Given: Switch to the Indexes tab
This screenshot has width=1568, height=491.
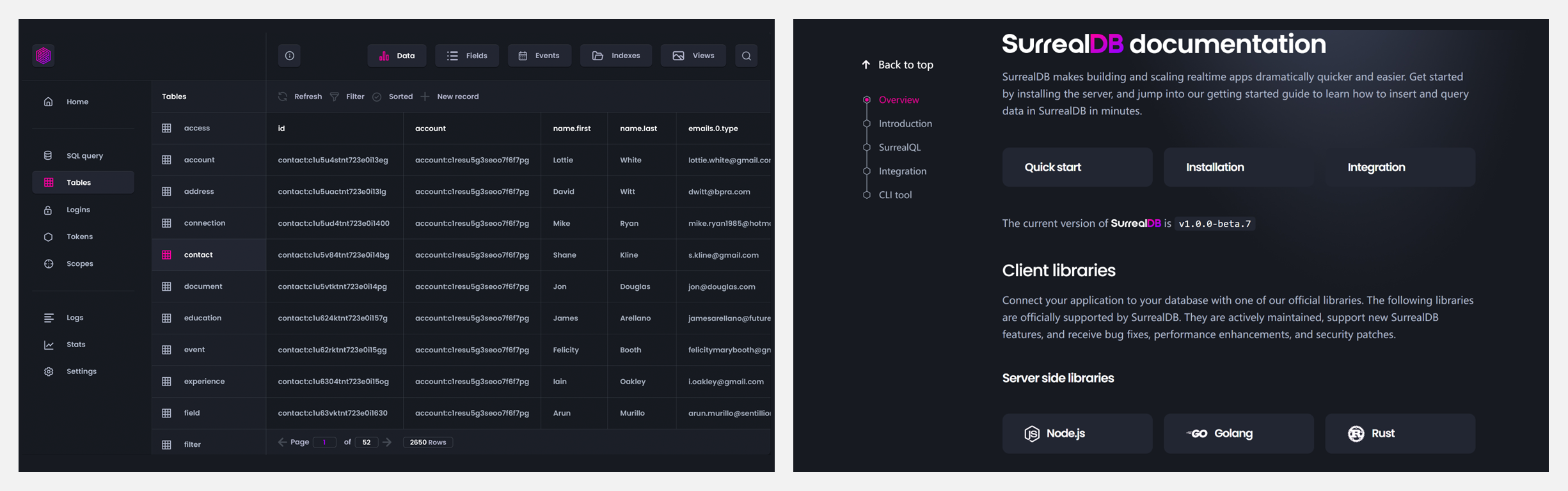Looking at the screenshot, I should point(616,56).
